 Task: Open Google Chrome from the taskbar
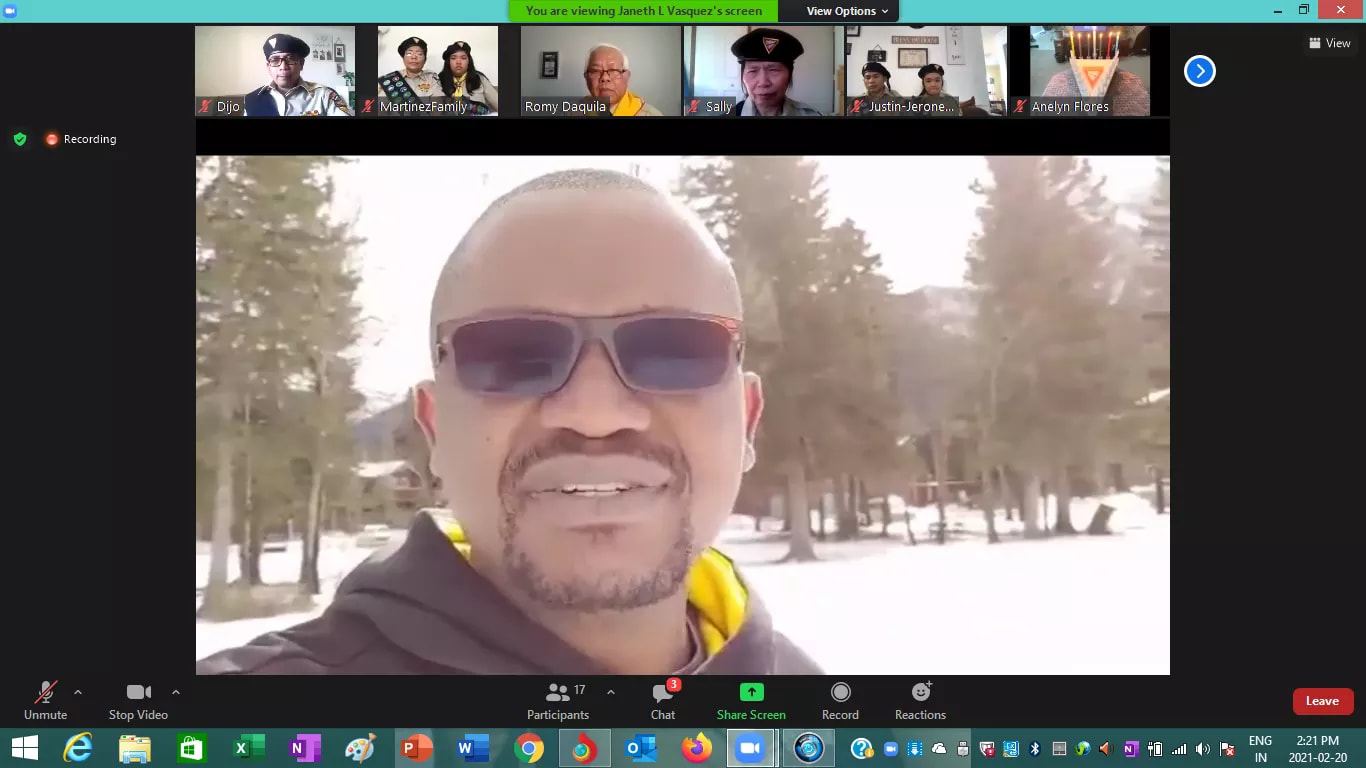(x=529, y=748)
